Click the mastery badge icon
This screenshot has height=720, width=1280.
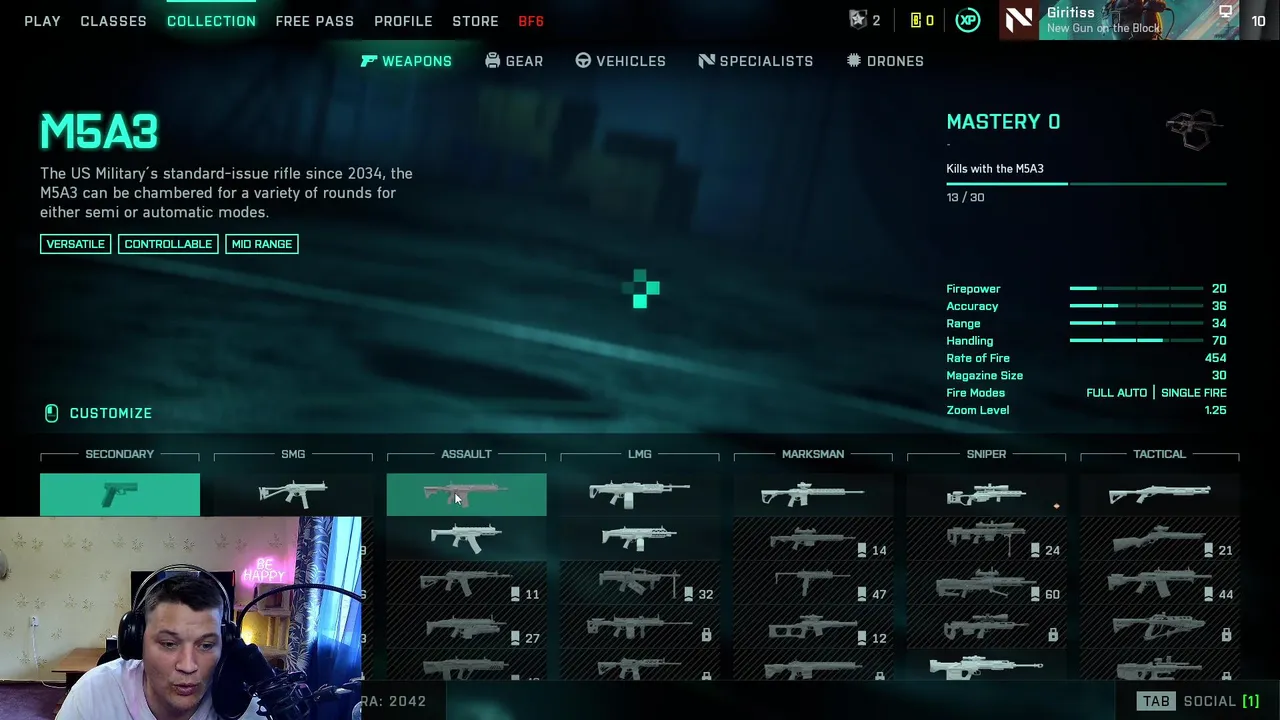click(1195, 130)
